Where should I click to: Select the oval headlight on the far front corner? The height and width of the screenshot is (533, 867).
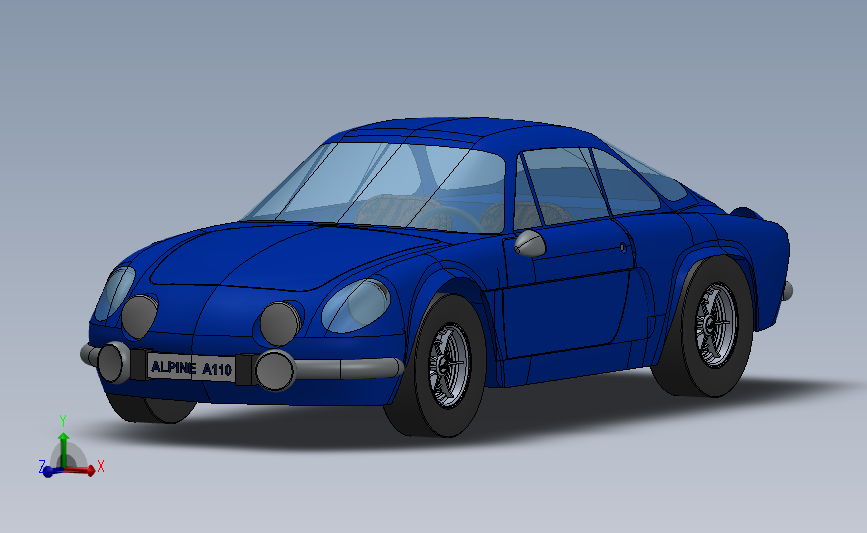click(114, 293)
